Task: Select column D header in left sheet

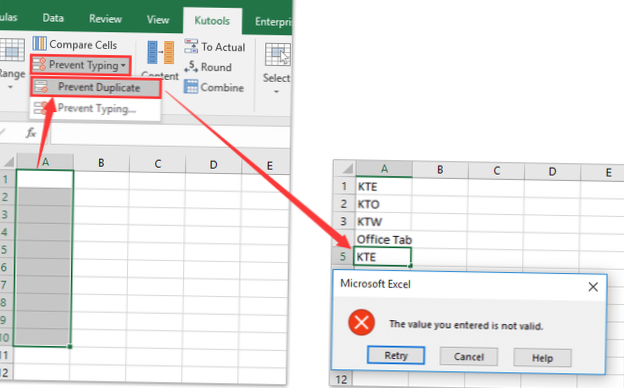Action: point(213,164)
